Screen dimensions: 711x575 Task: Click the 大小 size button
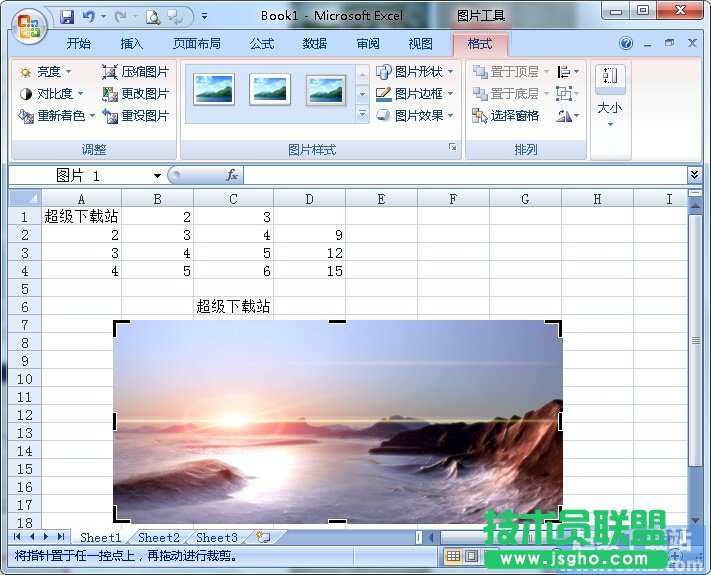609,107
